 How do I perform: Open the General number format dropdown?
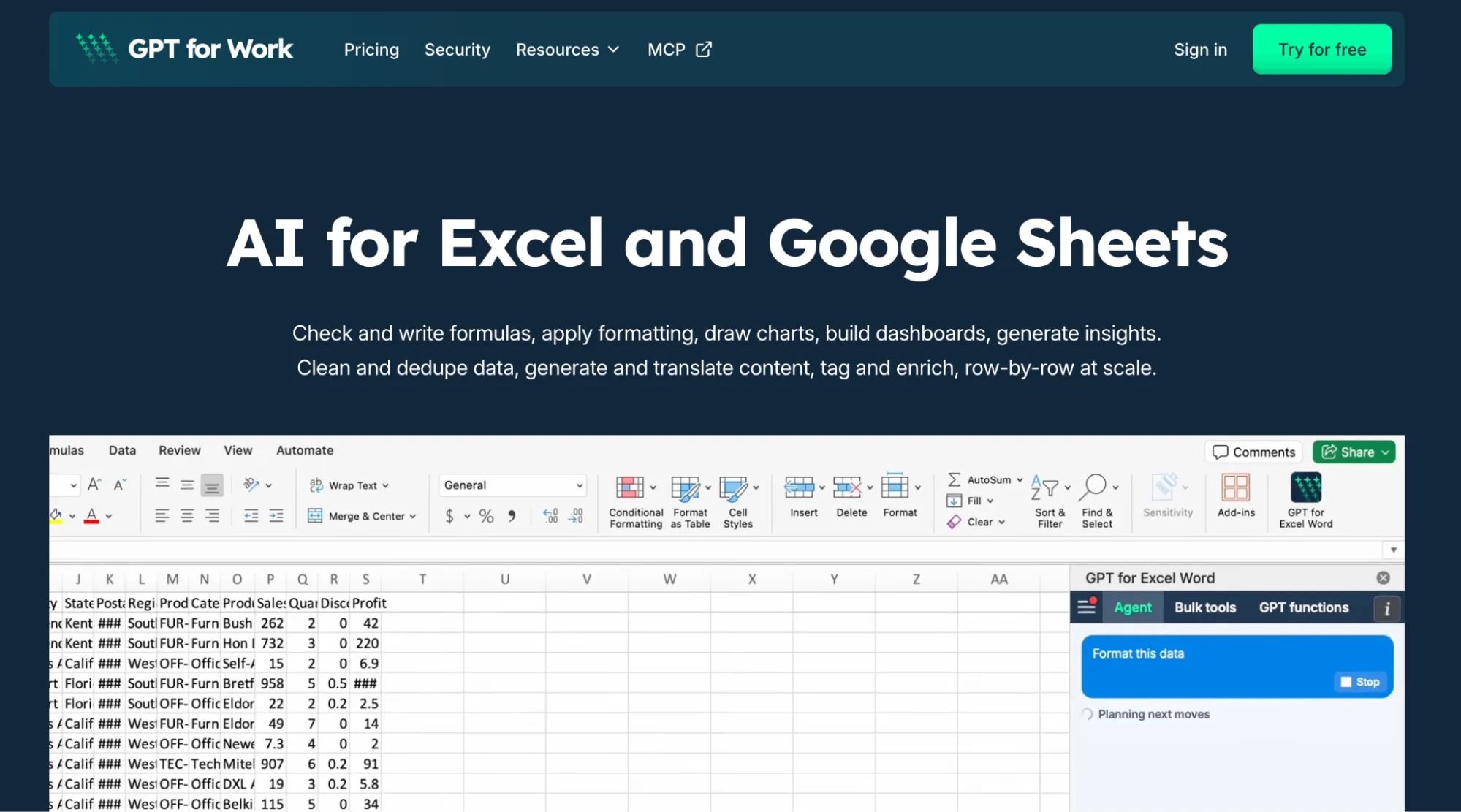[x=513, y=485]
